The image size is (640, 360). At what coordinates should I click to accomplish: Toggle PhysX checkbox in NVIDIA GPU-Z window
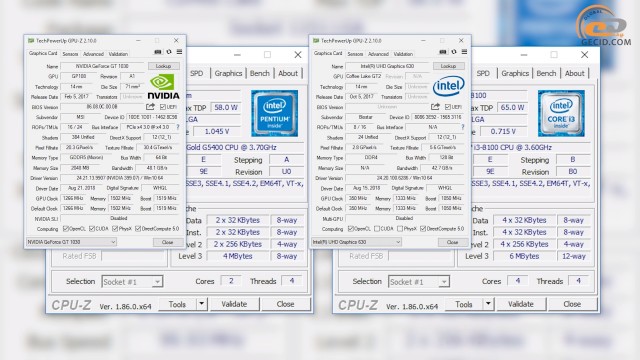point(115,229)
